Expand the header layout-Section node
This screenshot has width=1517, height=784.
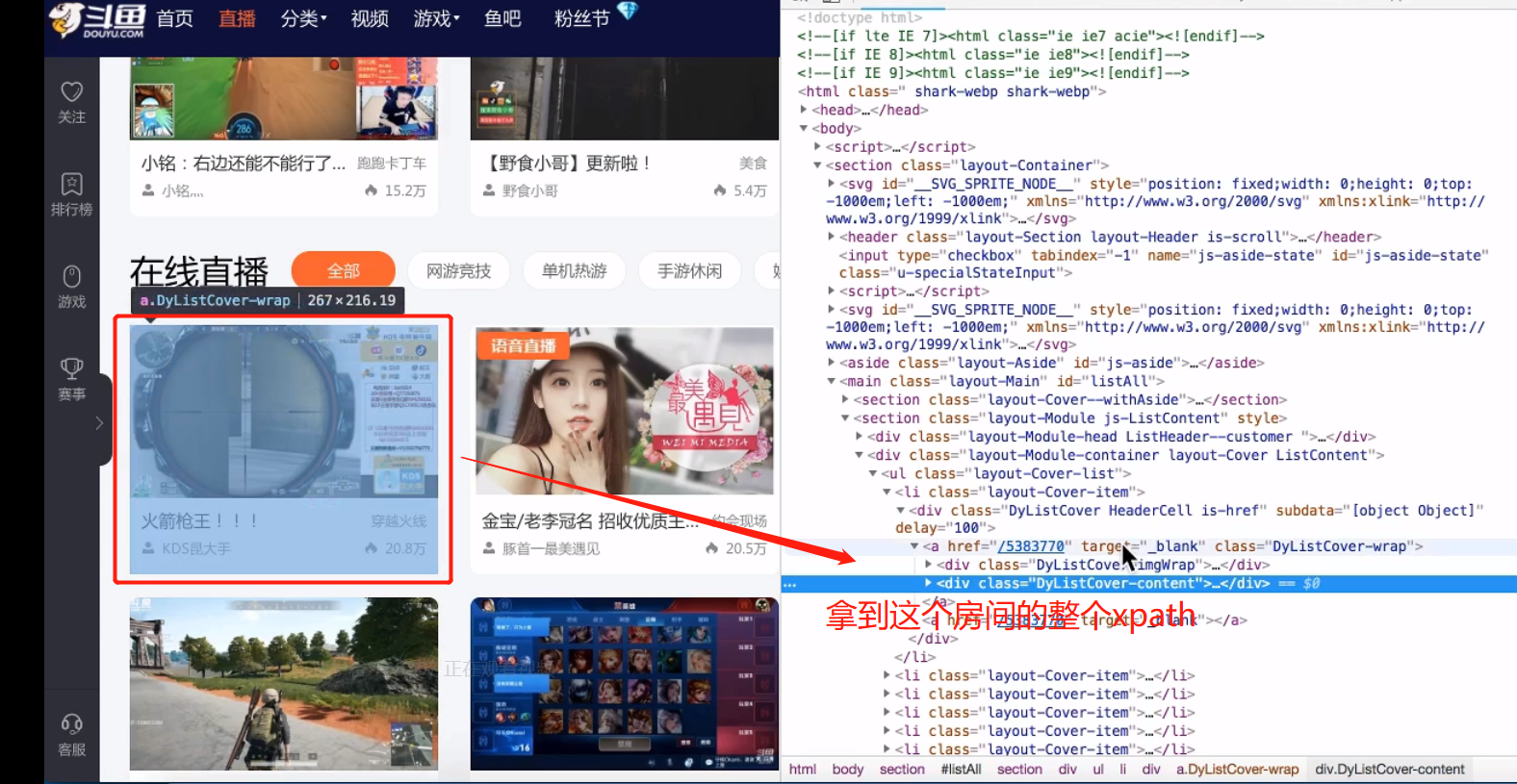point(831,237)
